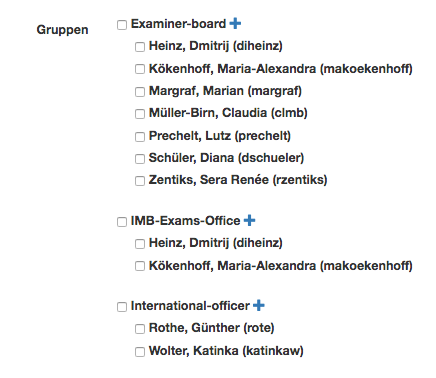Check the International-officer group checkbox
This screenshot has width=436, height=378.
[x=122, y=307]
